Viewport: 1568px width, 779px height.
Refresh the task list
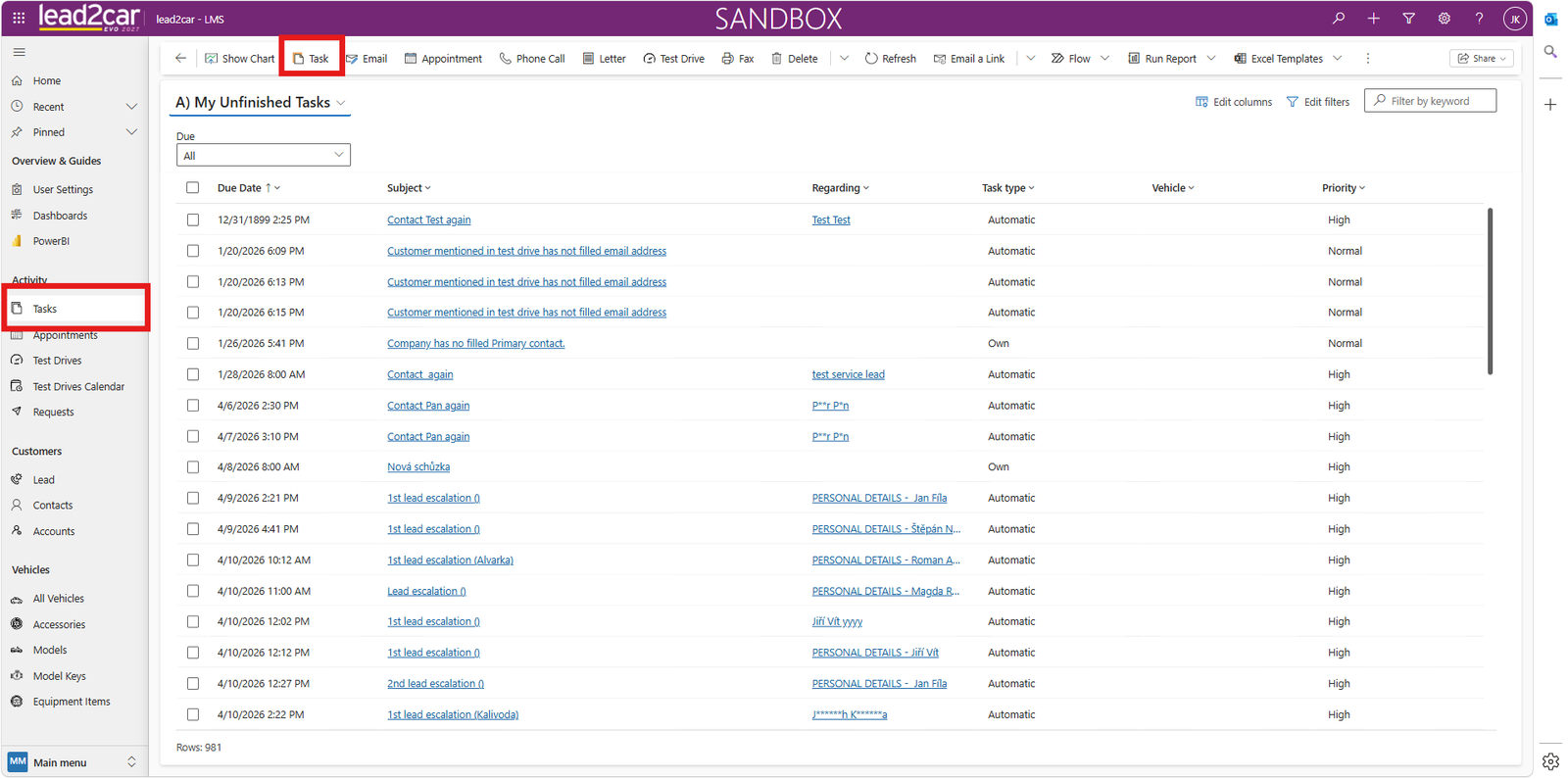point(891,59)
